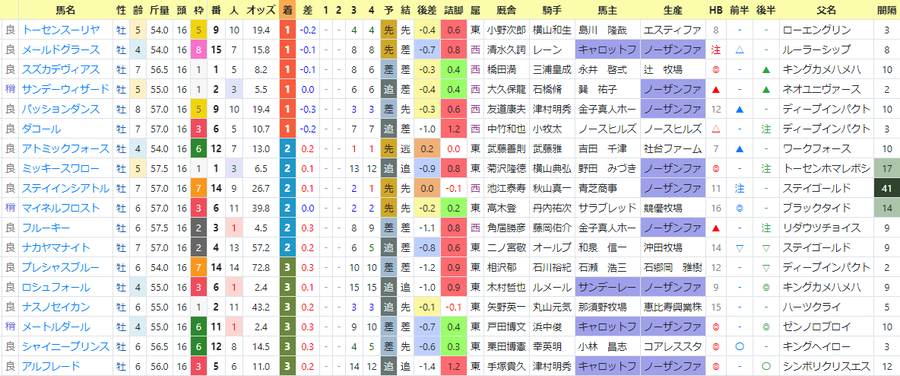This screenshot has height=376, width=900.
Task: Select trainer cell 手塚貴久
Action: point(507,367)
